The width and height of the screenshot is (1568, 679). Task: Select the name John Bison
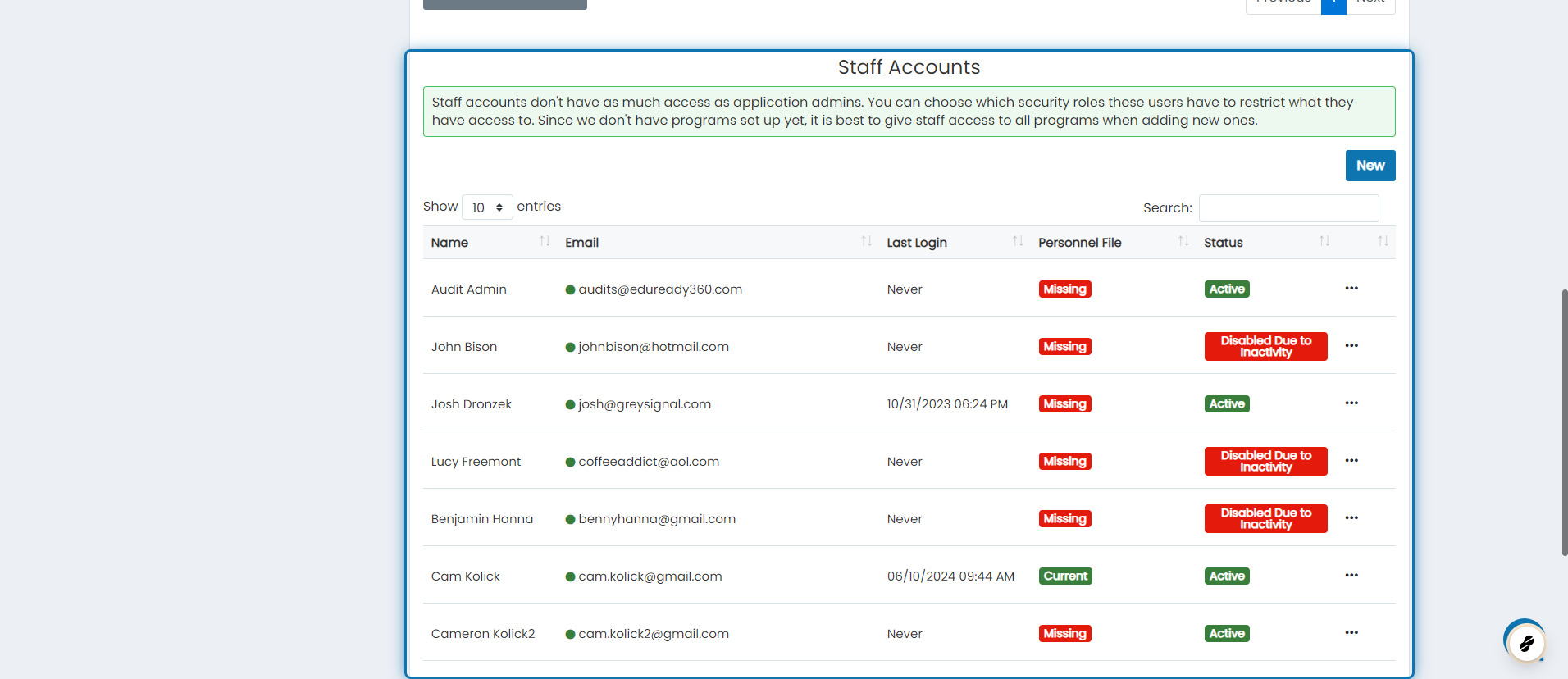(464, 347)
